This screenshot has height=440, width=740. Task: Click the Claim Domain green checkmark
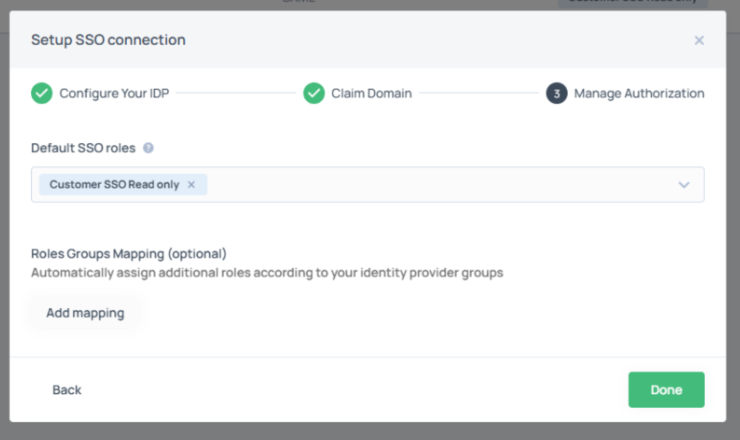(314, 93)
